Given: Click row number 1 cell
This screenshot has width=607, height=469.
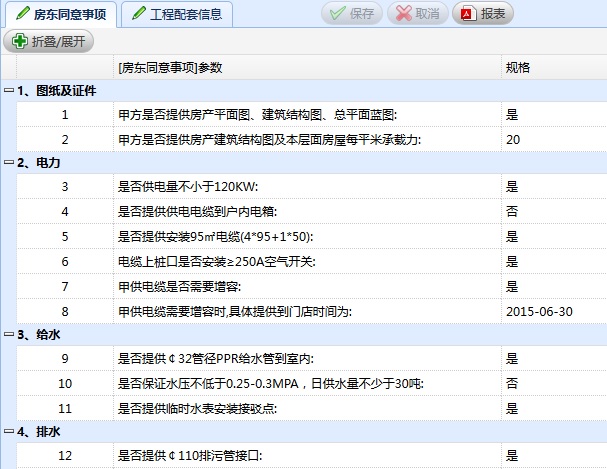Looking at the screenshot, I should 65,115.
